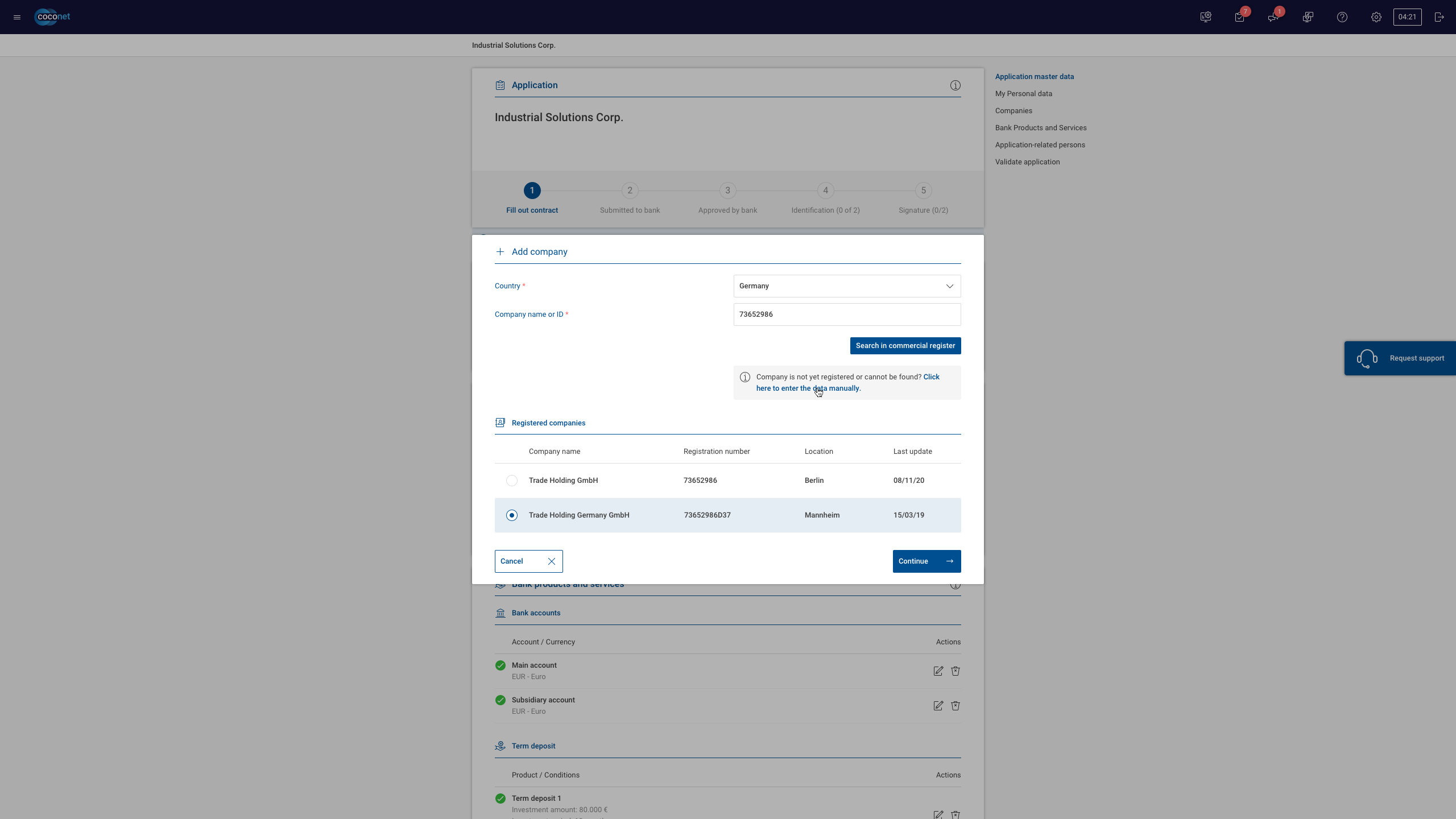1456x819 pixels.
Task: Click the logout icon in header
Action: (x=1440, y=17)
